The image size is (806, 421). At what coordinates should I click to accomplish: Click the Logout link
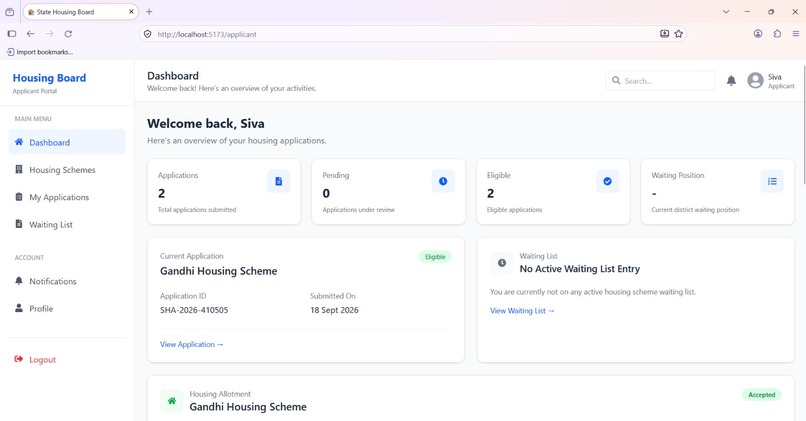(67, 359)
